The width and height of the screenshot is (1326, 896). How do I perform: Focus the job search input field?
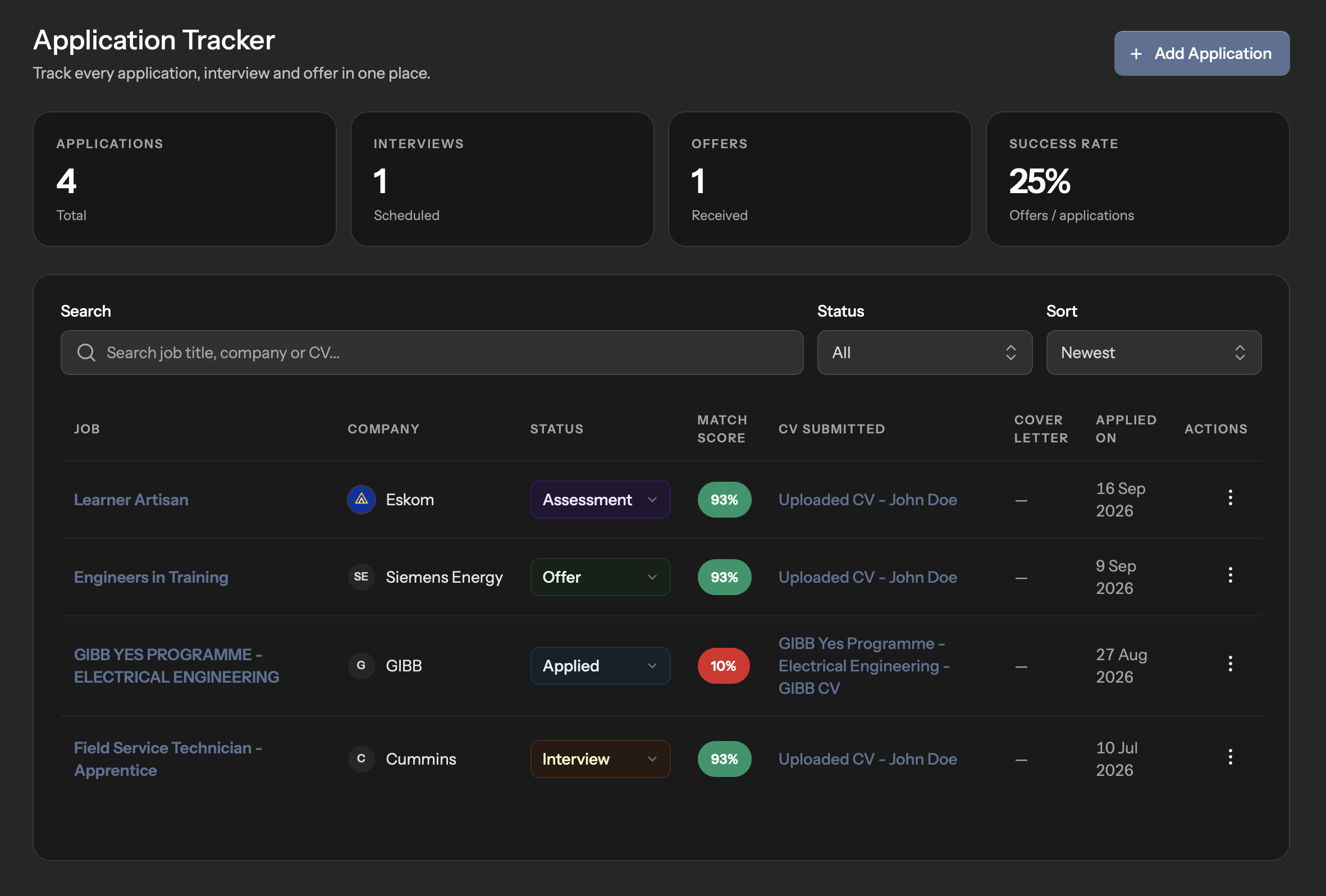pyautogui.click(x=432, y=352)
